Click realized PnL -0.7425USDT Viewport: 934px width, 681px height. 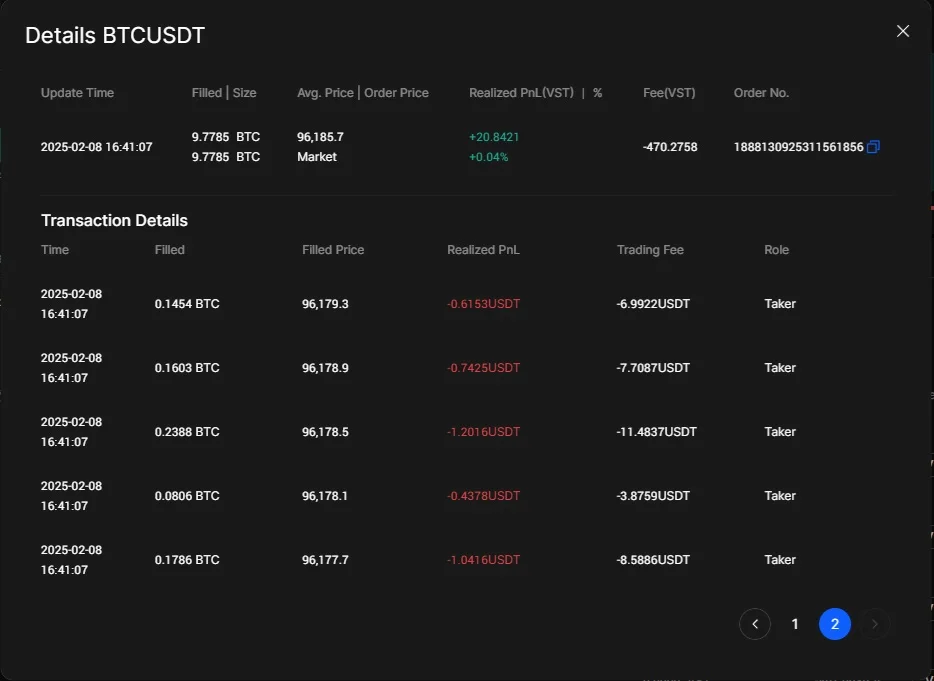tap(484, 368)
